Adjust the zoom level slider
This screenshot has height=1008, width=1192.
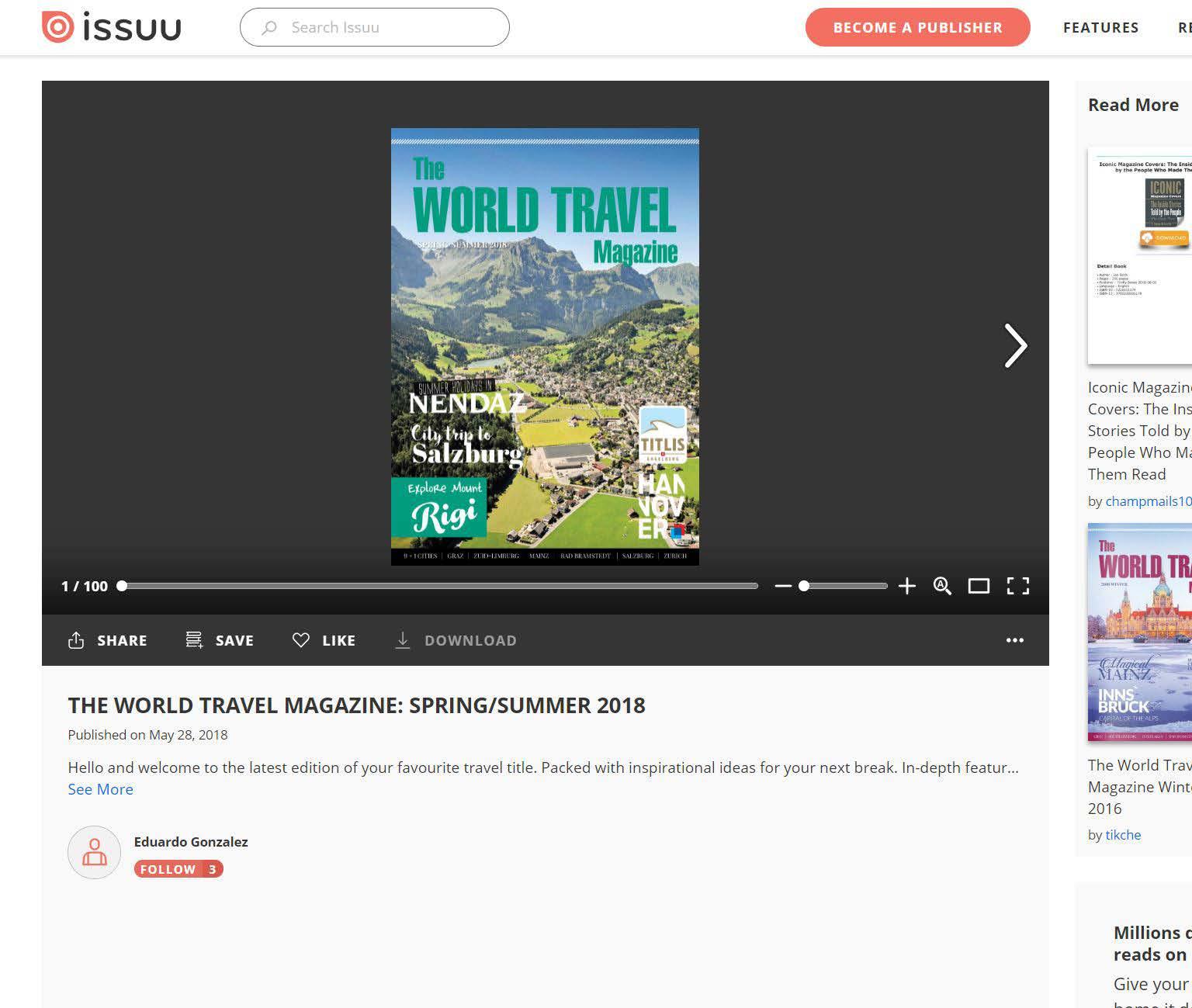pyautogui.click(x=844, y=586)
